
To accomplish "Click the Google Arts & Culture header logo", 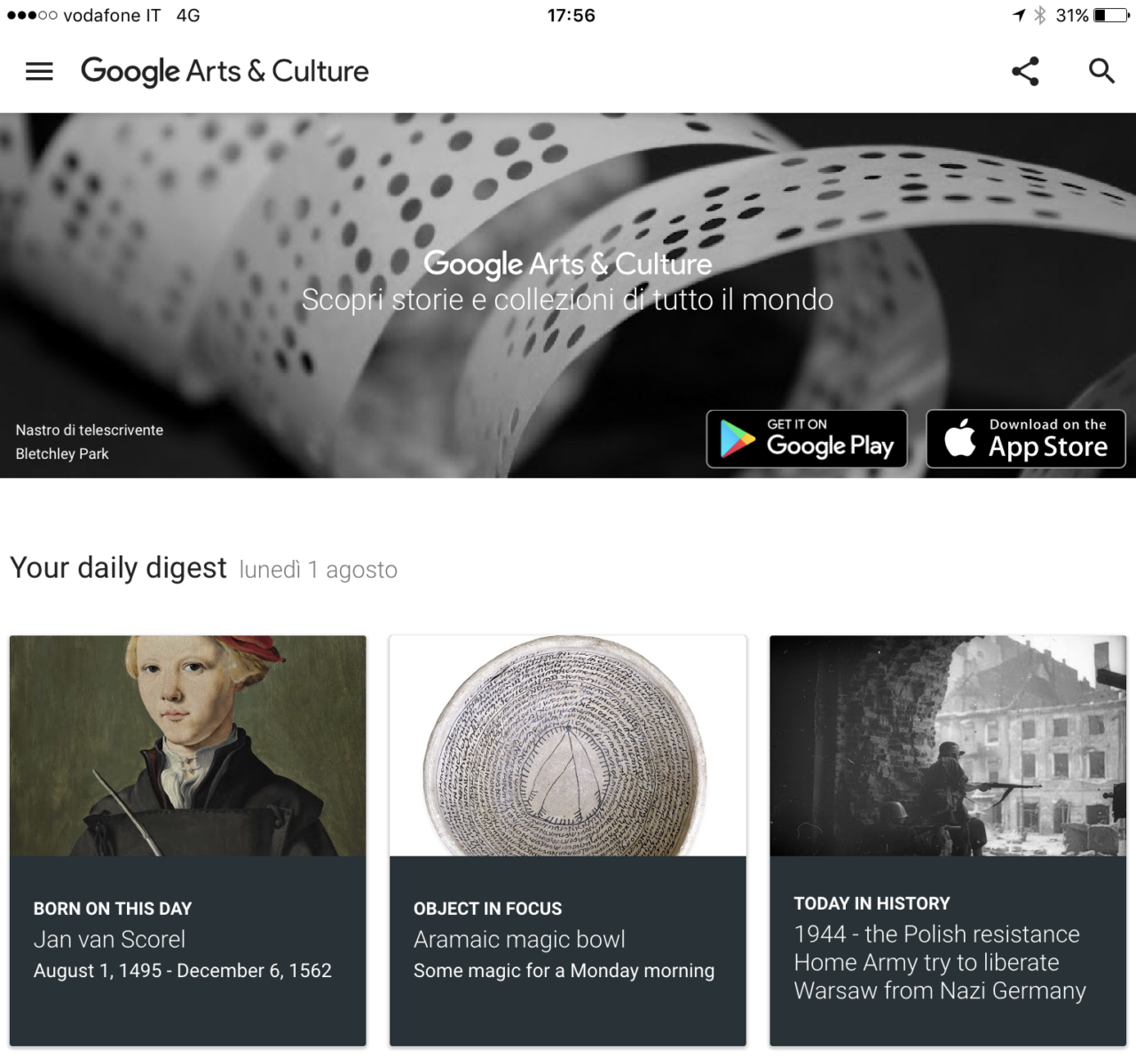I will pos(225,71).
